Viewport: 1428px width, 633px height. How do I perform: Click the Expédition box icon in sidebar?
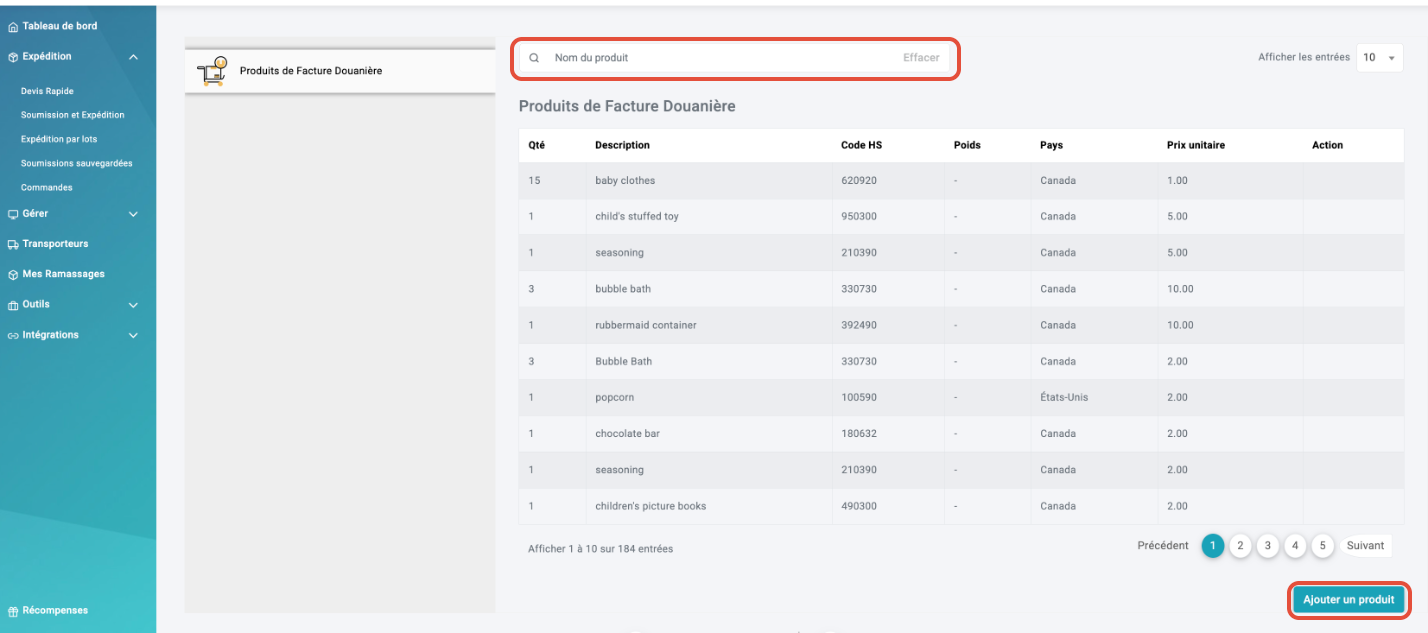[x=12, y=57]
